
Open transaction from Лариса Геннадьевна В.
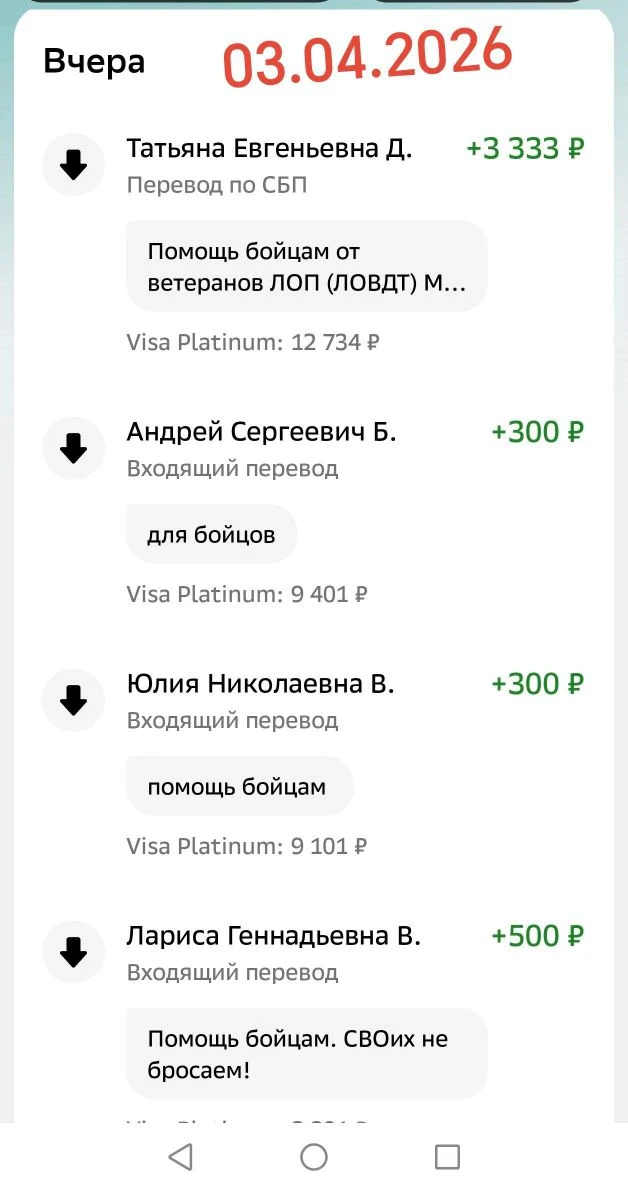[273, 936]
